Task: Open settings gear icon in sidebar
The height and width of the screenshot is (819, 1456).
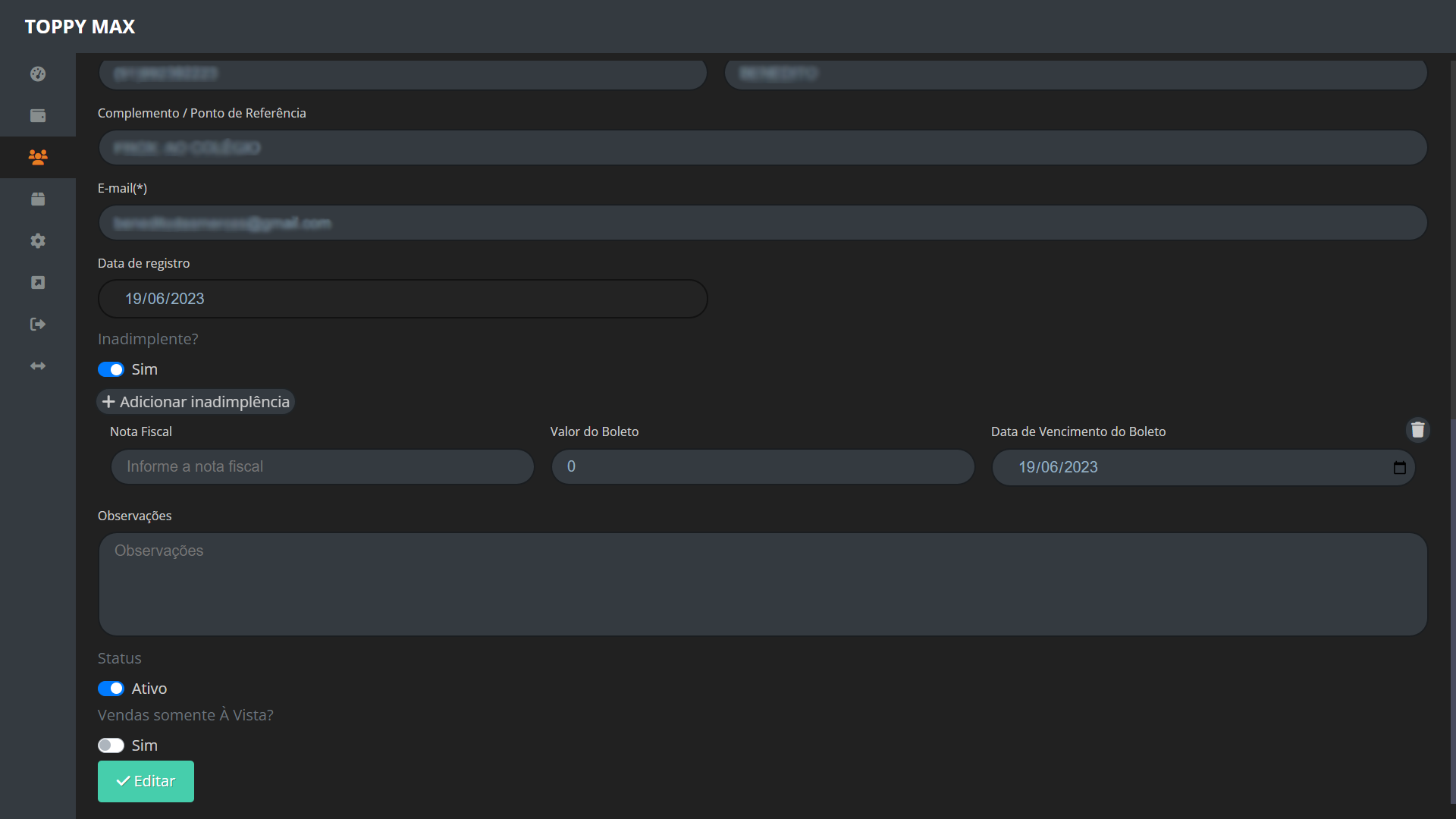Action: (38, 240)
